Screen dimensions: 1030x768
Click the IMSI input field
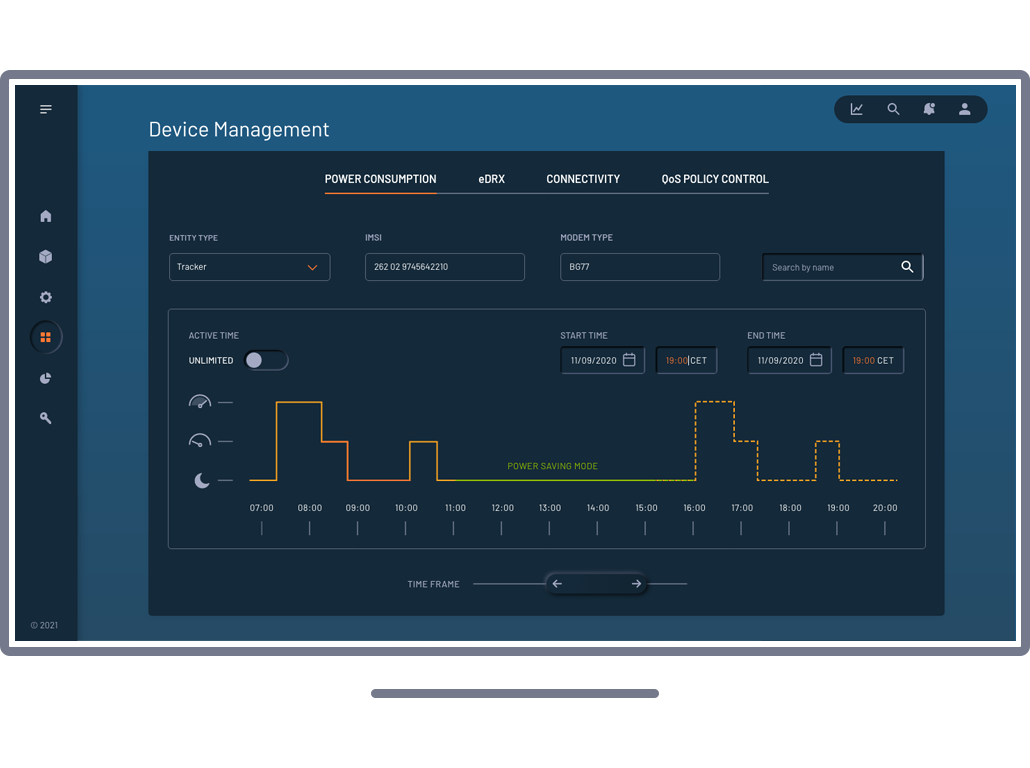click(444, 267)
